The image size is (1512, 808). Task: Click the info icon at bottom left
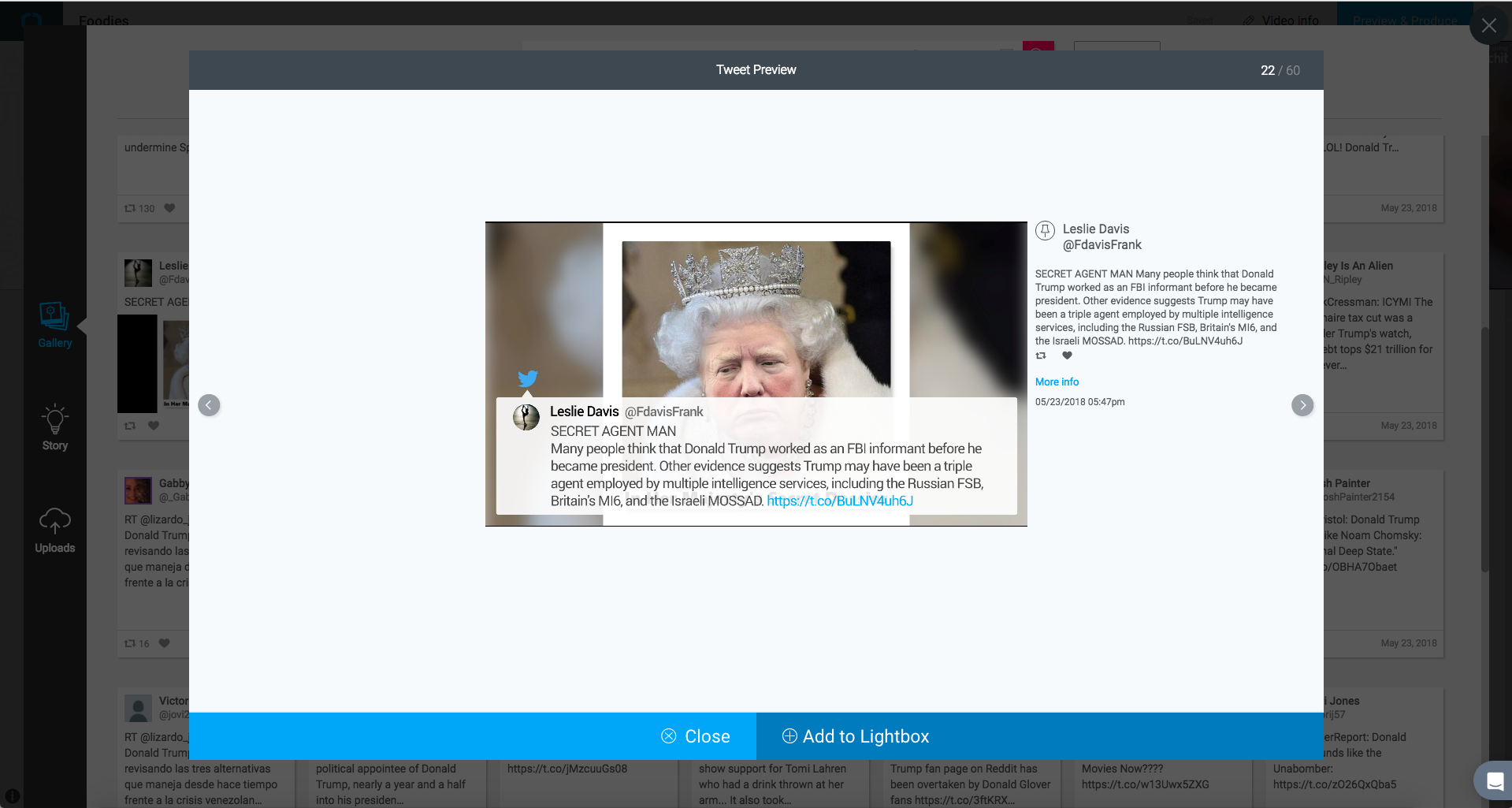[x=13, y=796]
